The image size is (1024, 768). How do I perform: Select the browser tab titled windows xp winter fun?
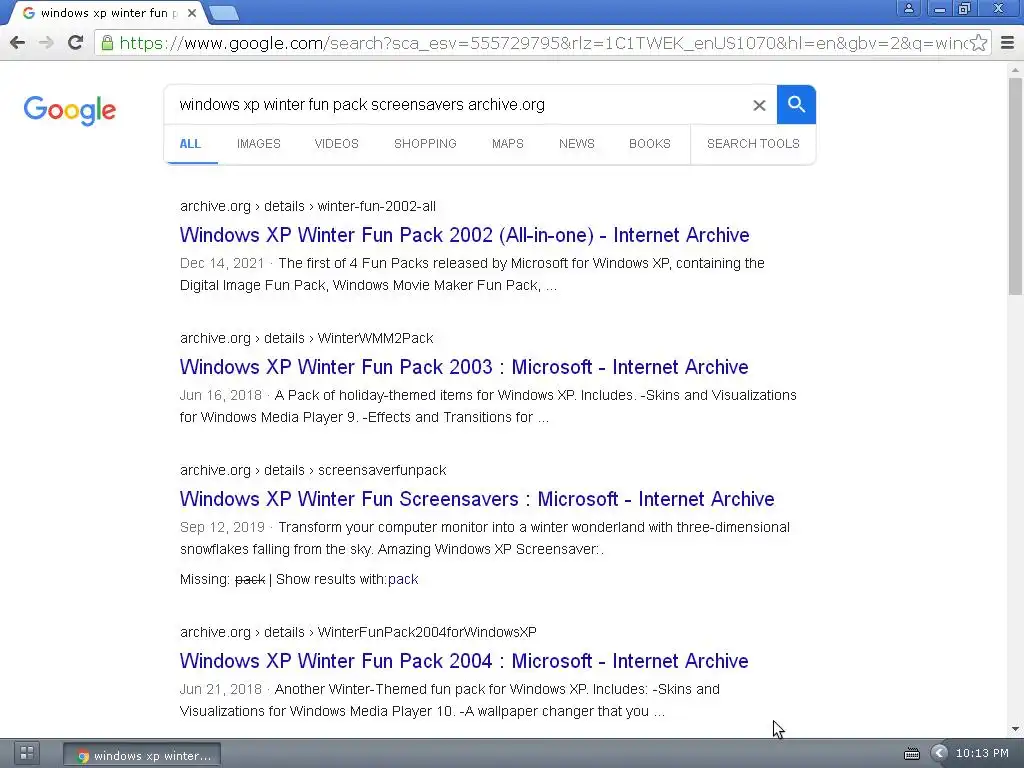pyautogui.click(x=108, y=13)
